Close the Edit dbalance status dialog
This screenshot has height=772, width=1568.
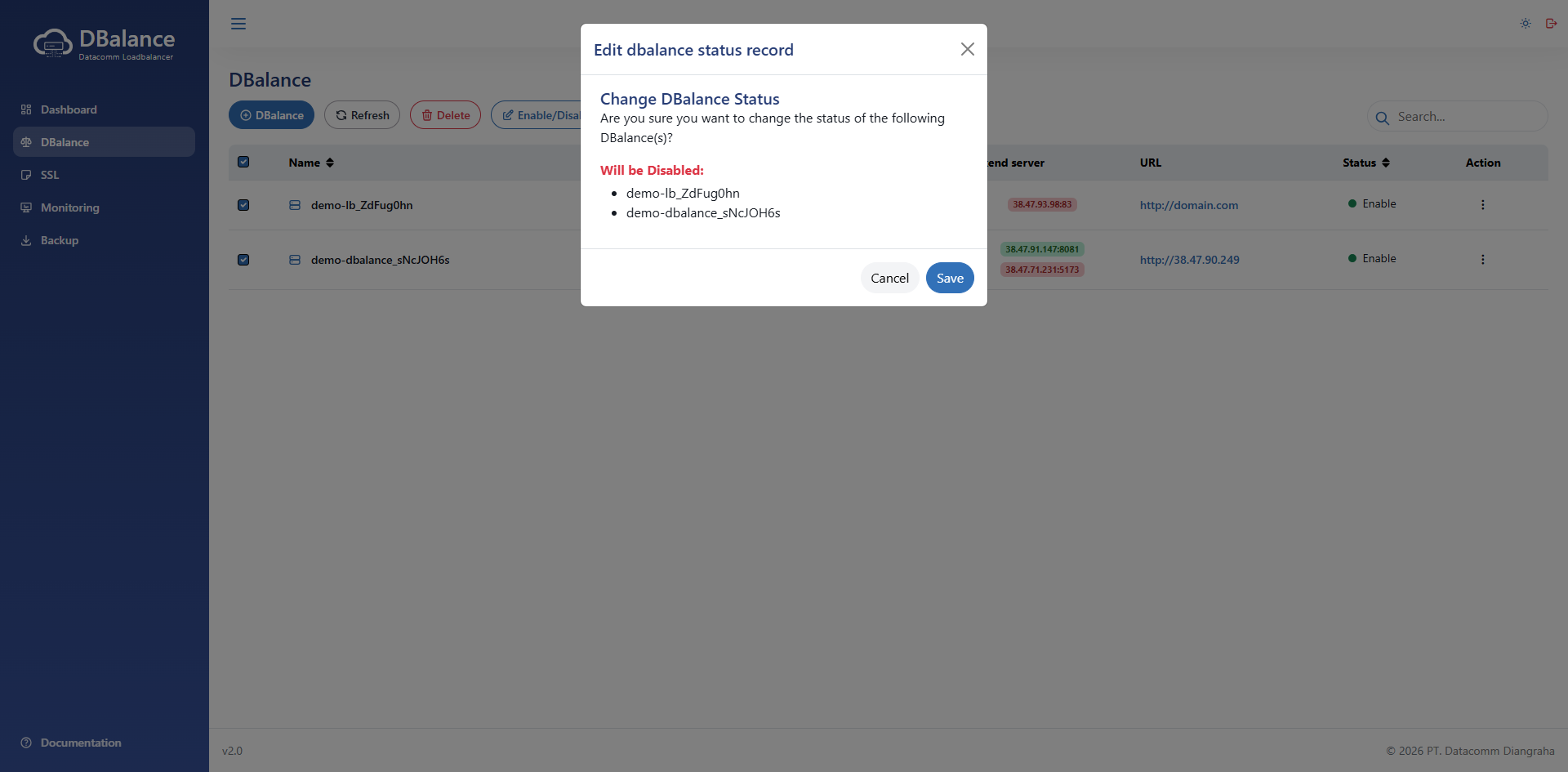(967, 49)
